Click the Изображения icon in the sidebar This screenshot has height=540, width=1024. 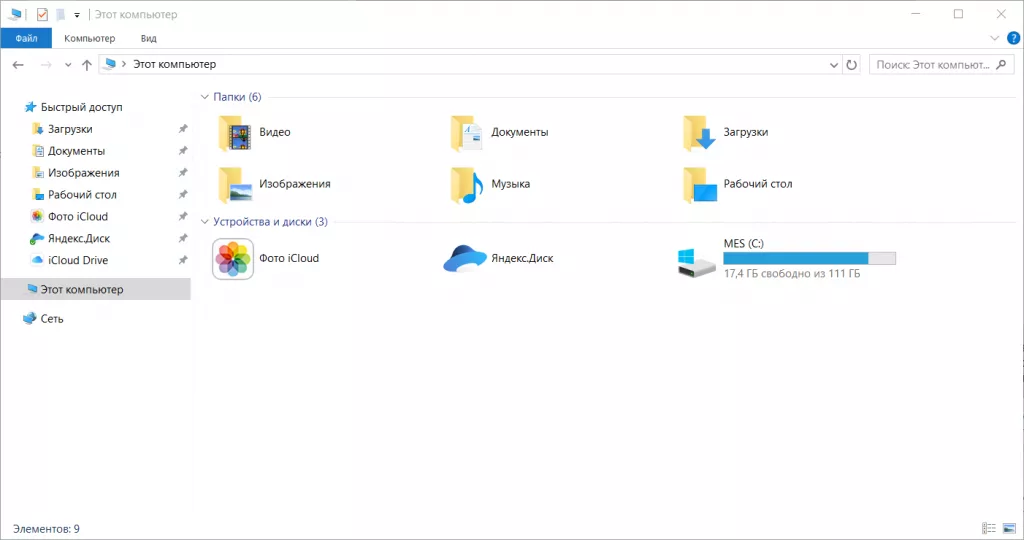(x=38, y=172)
